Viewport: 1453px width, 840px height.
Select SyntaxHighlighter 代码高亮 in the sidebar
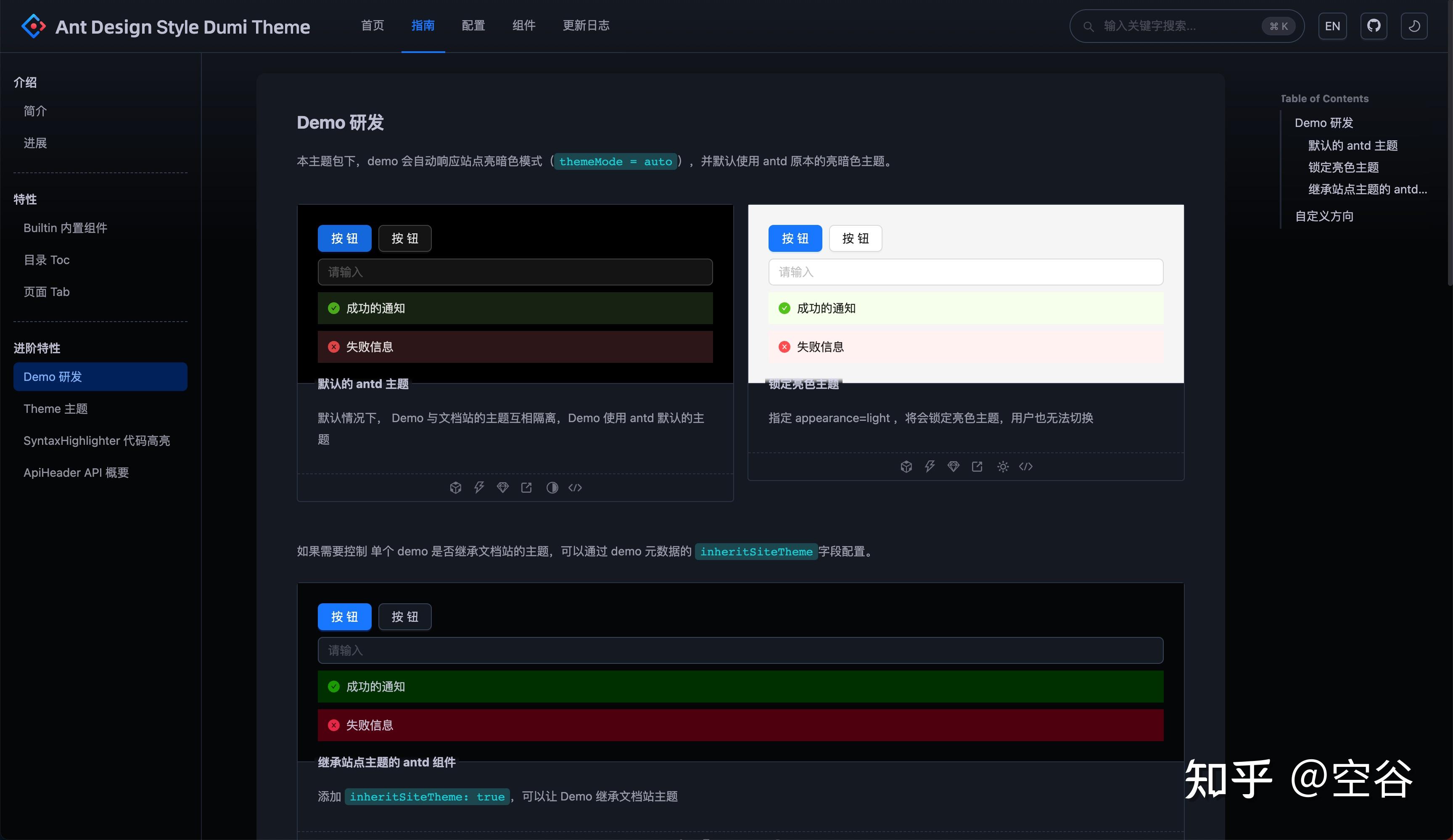click(96, 440)
